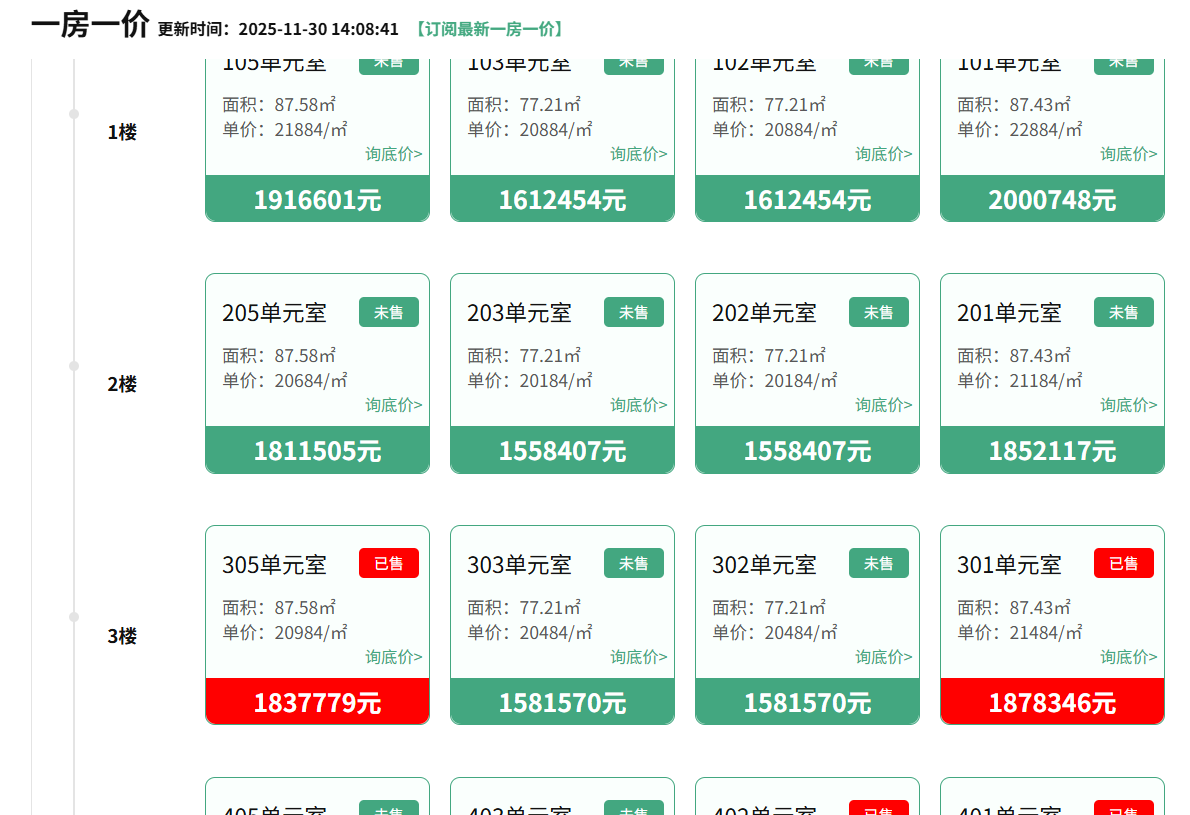Click the 1852117元 price bar
Viewport: 1190px width, 815px height.
pyautogui.click(x=1052, y=451)
